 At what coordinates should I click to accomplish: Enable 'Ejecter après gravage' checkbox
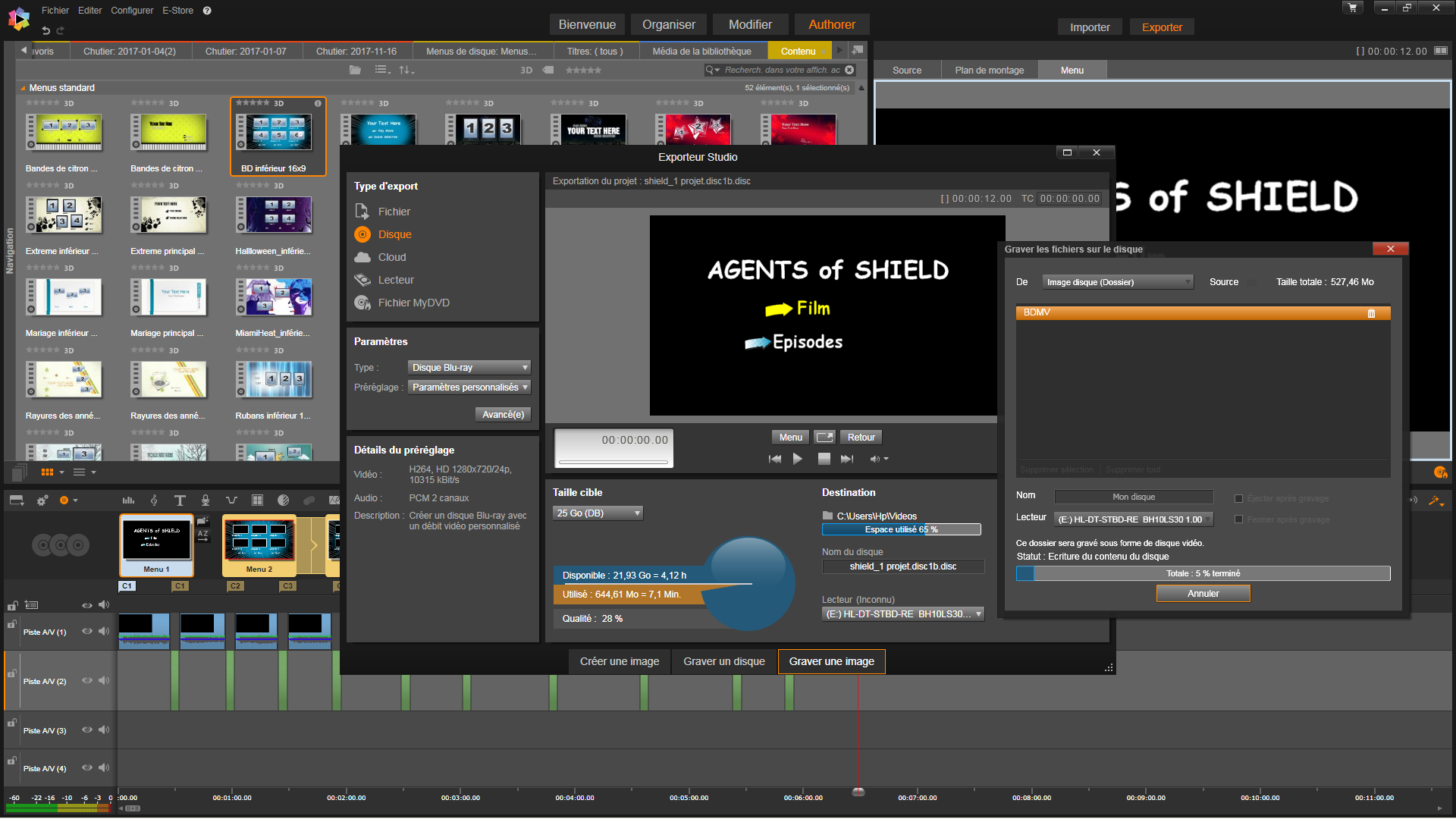pos(1238,499)
